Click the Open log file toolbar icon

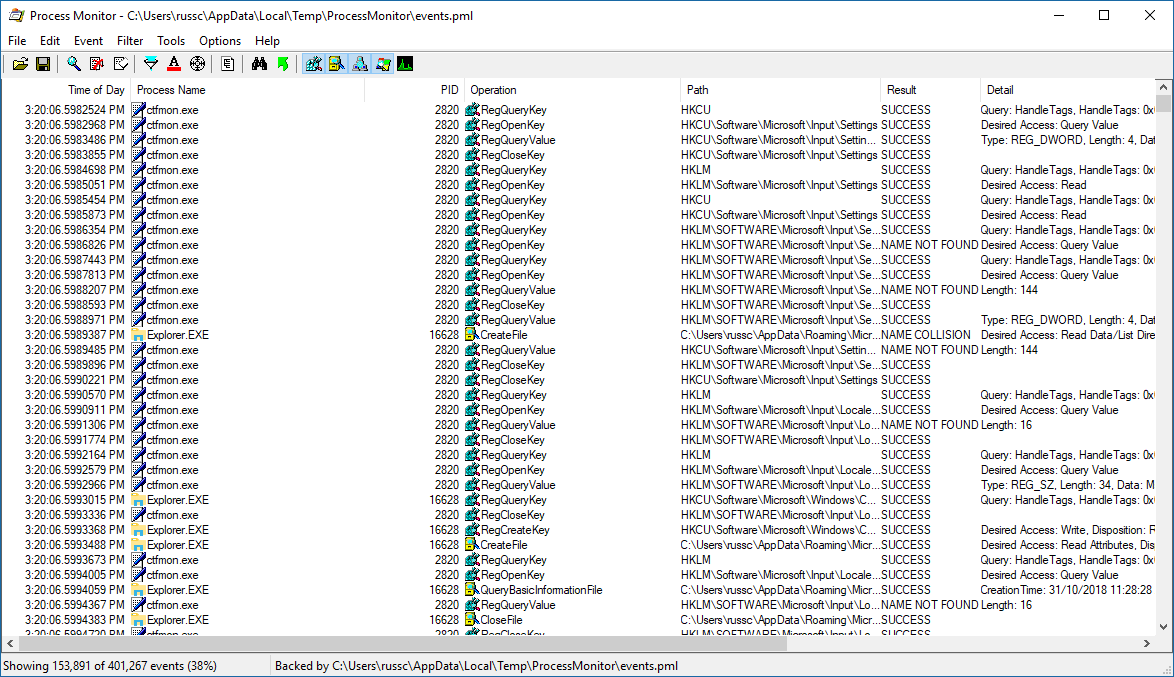tap(20, 64)
